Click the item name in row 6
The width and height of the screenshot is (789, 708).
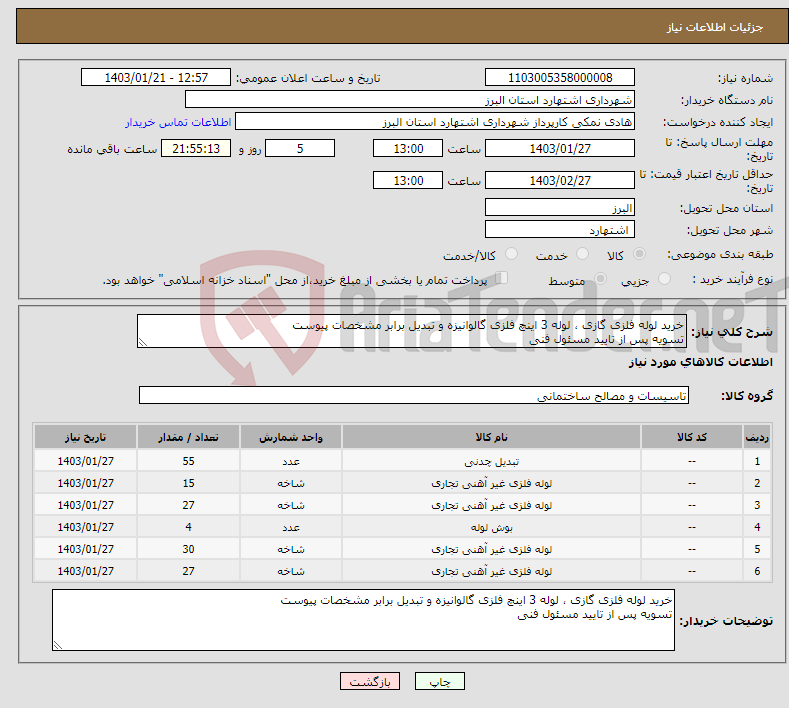pos(491,571)
